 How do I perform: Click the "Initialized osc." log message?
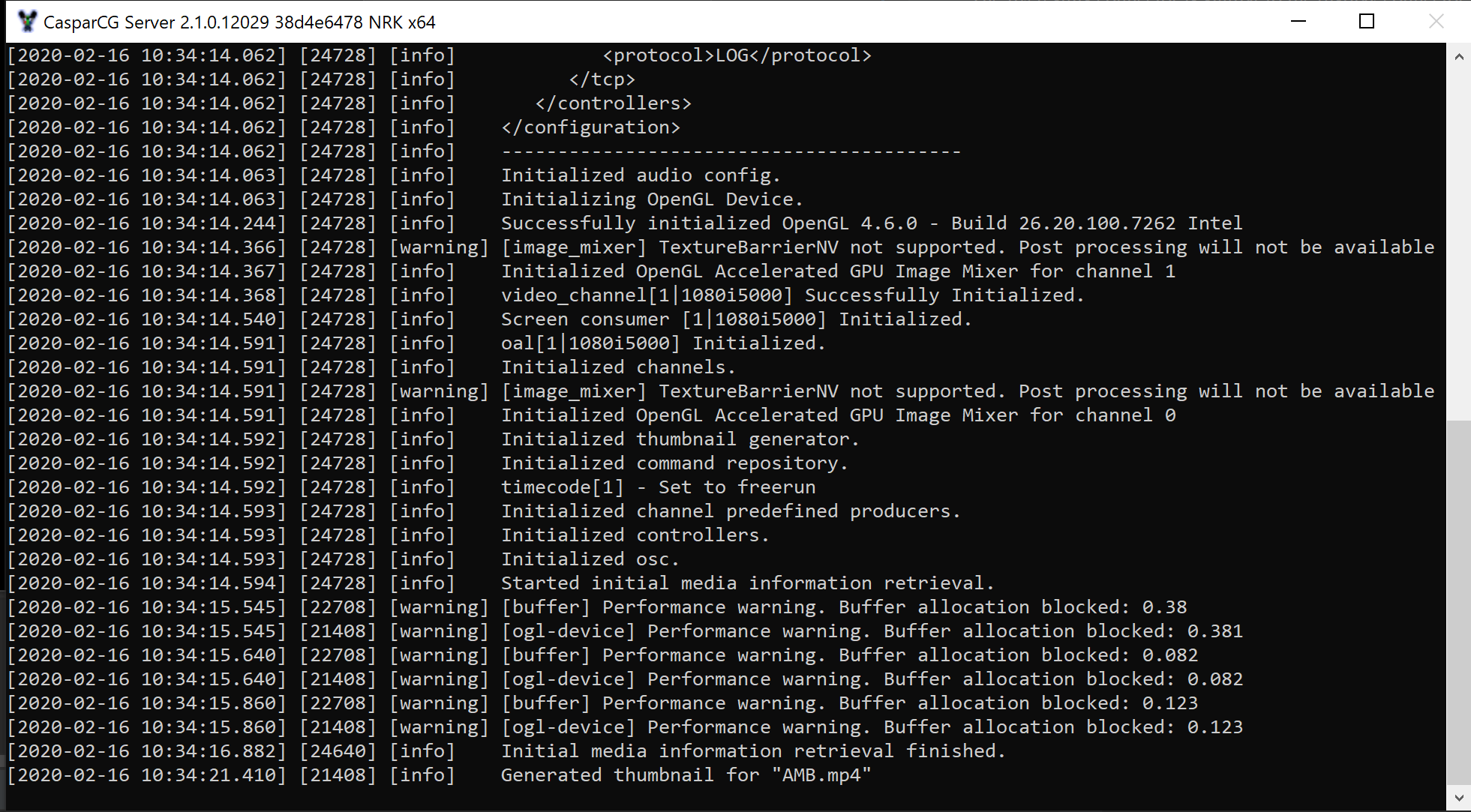tap(590, 559)
